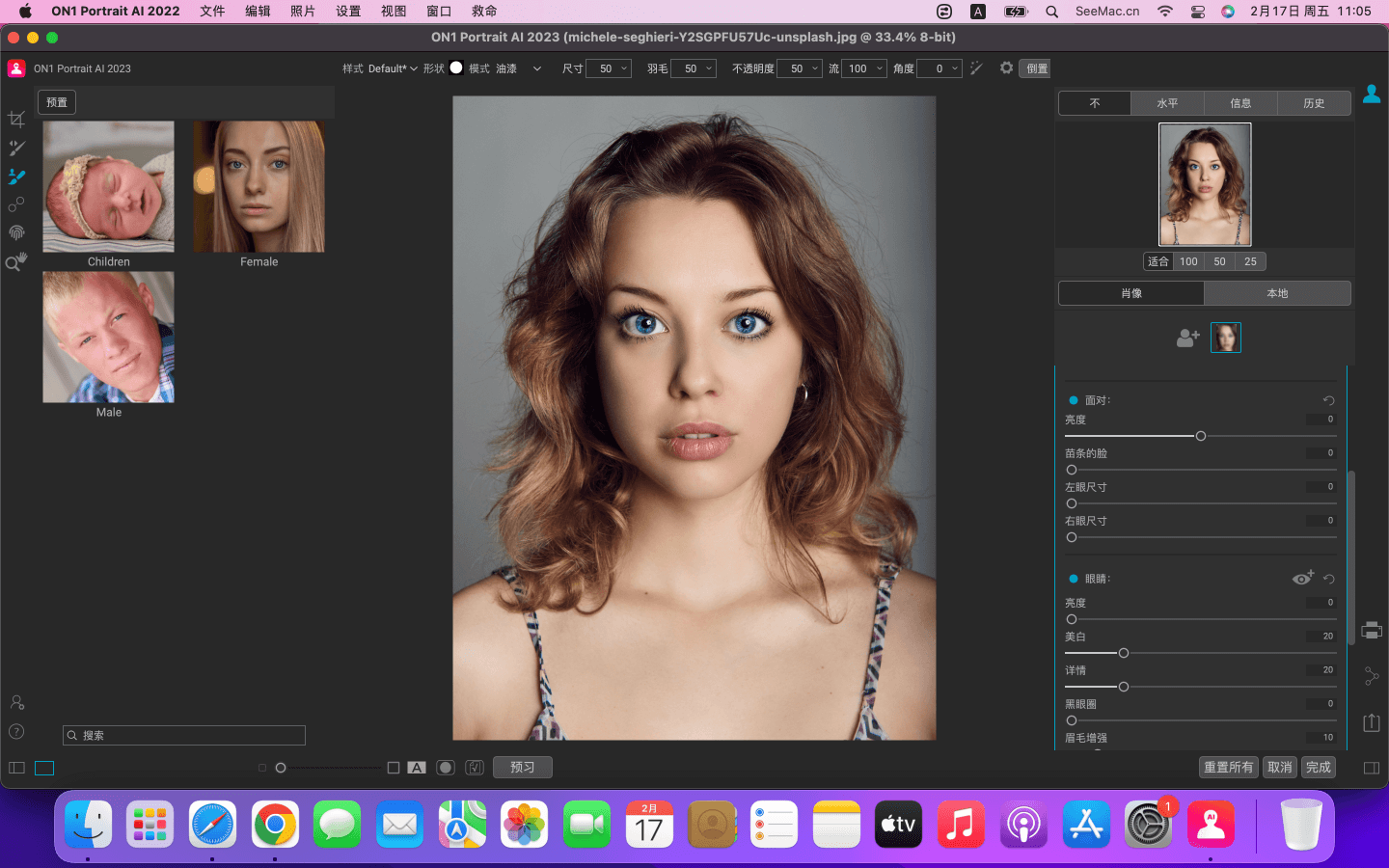Open the 不透明度 opacity dropdown
Screen dimensions: 1389x868
tap(815, 68)
